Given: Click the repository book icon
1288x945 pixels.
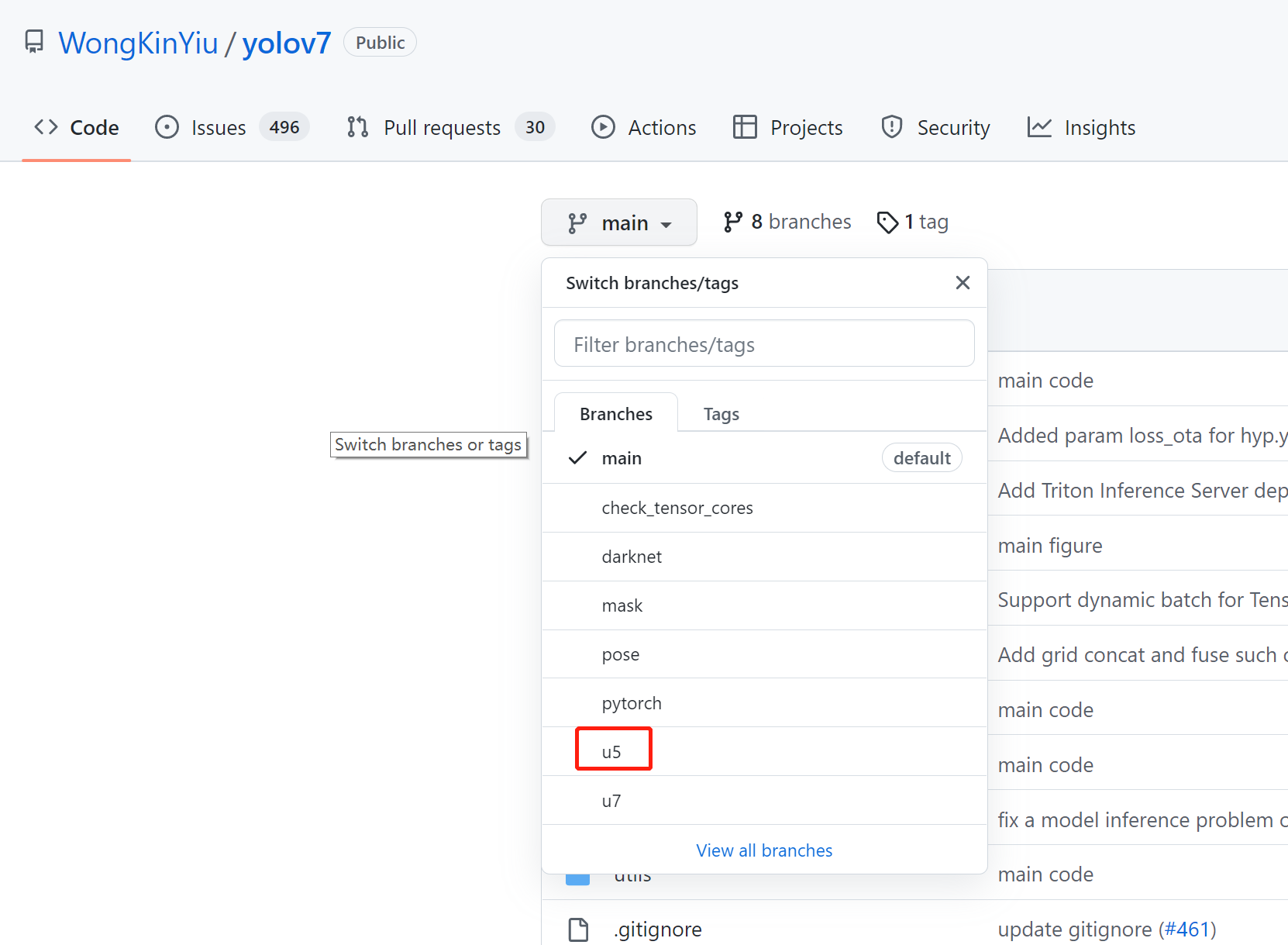Looking at the screenshot, I should point(34,42).
